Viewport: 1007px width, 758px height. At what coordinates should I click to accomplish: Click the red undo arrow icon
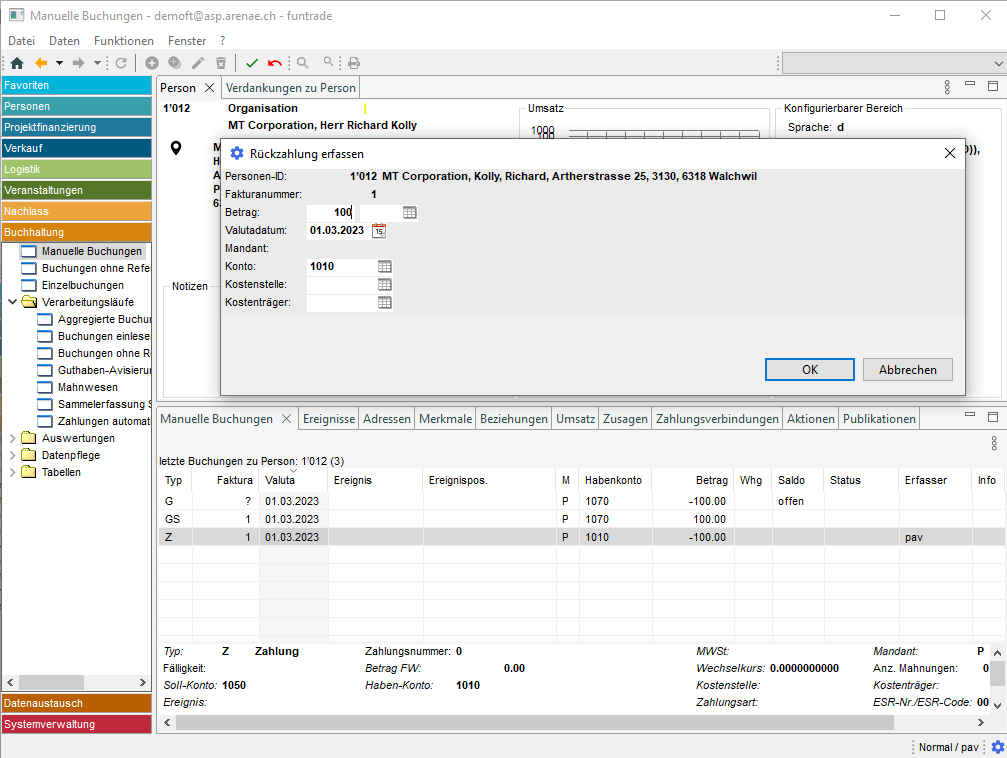pyautogui.click(x=274, y=63)
